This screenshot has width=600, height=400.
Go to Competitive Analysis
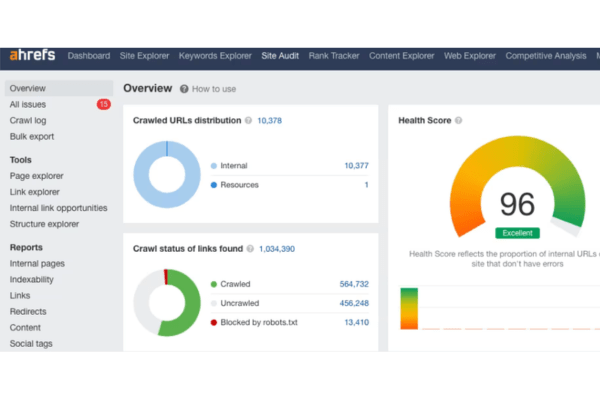(x=546, y=56)
